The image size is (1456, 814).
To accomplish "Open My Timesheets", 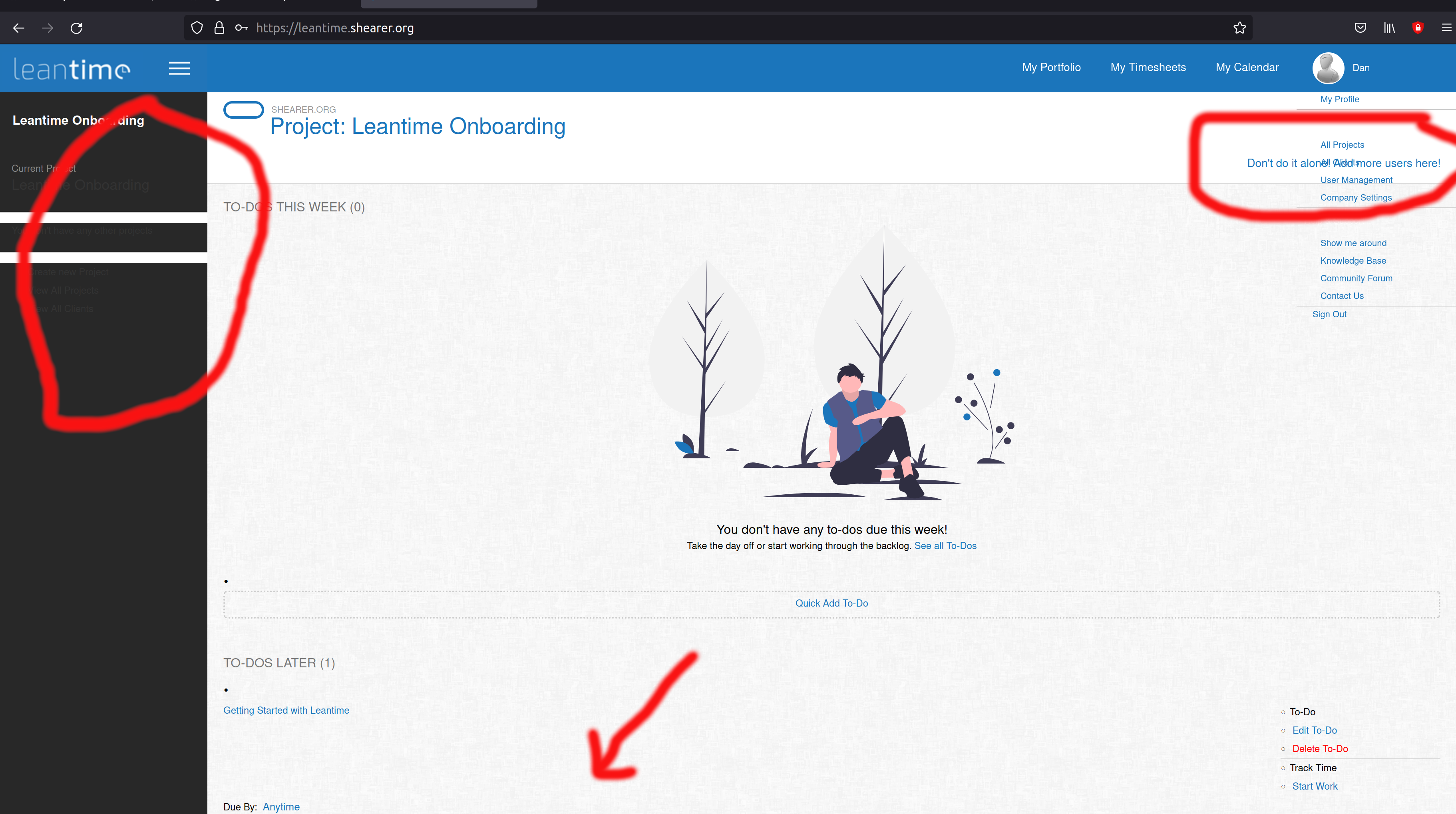I will pyautogui.click(x=1148, y=67).
